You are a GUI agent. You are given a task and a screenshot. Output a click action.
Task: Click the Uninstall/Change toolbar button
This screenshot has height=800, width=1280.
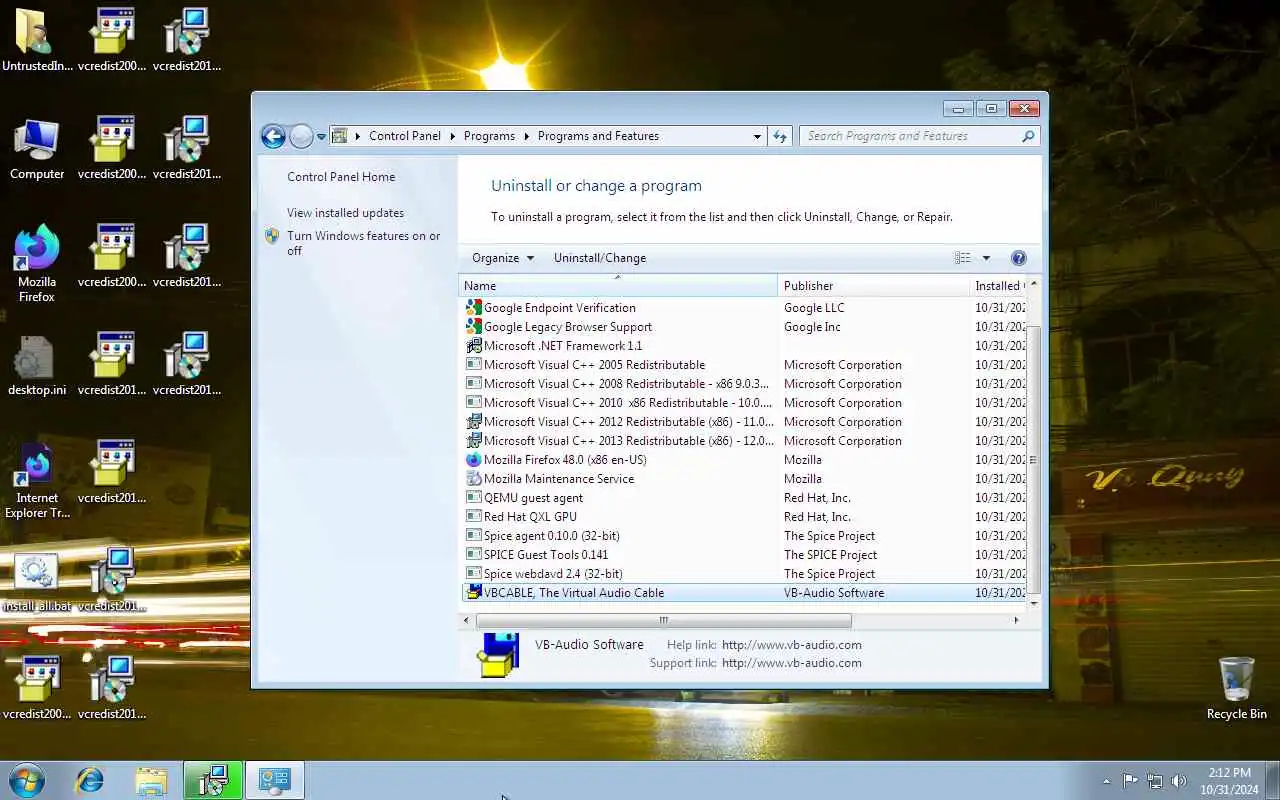click(600, 258)
